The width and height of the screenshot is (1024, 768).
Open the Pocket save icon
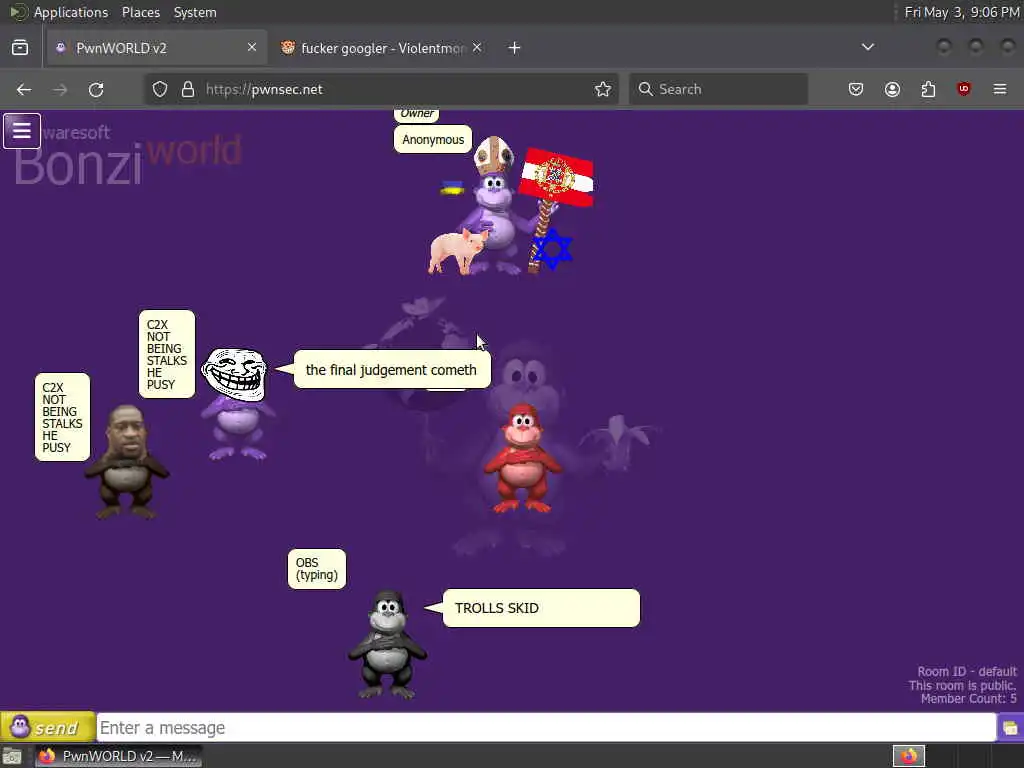click(856, 89)
